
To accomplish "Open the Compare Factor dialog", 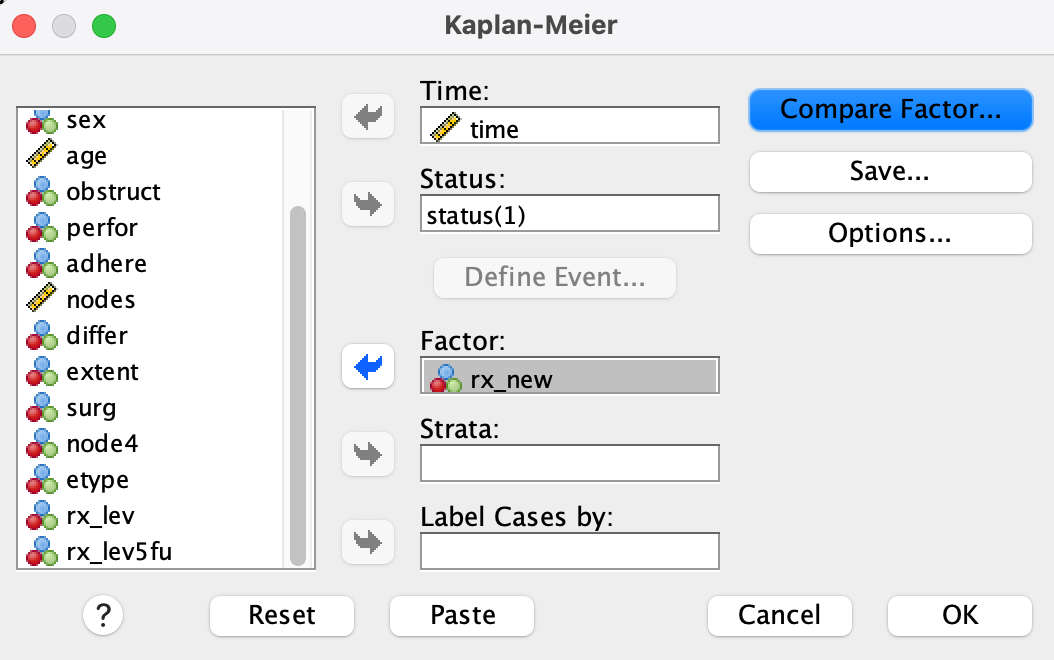I will tap(890, 109).
